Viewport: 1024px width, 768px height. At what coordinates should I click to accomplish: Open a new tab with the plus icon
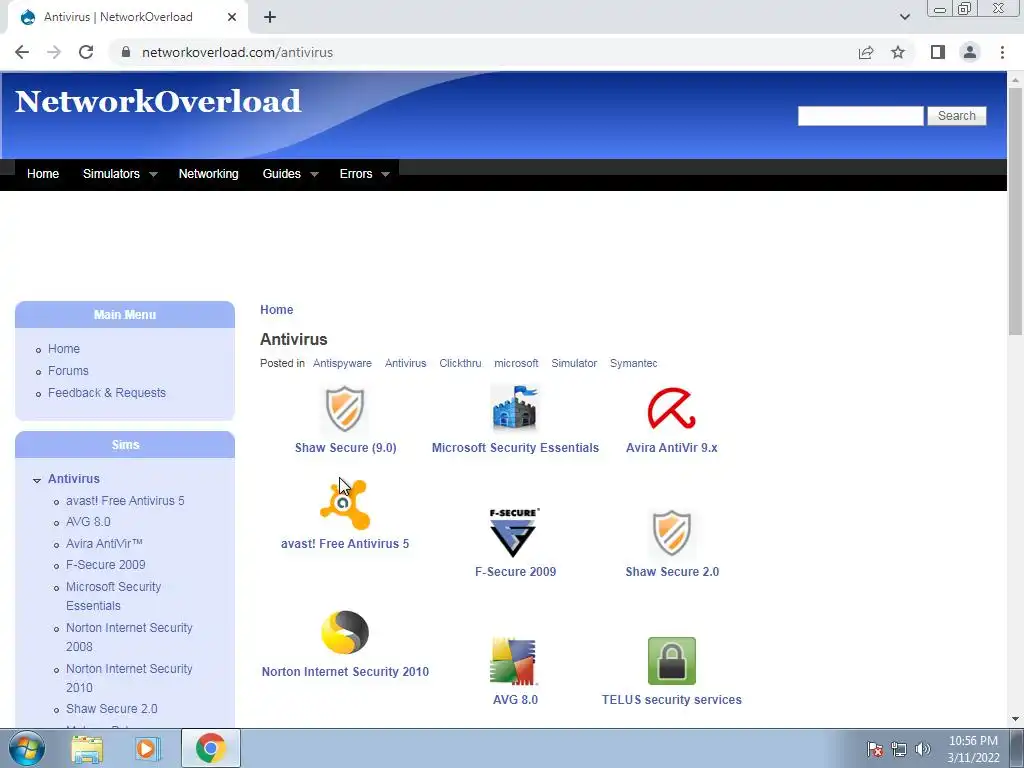click(x=270, y=17)
